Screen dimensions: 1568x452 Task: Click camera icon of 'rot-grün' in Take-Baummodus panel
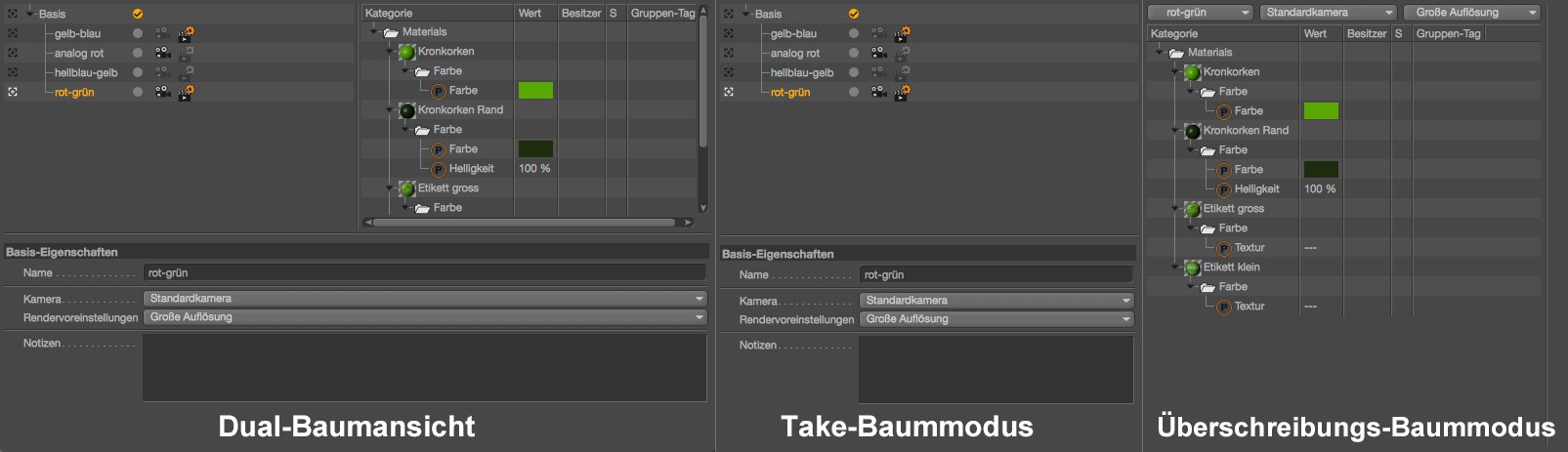click(x=878, y=92)
